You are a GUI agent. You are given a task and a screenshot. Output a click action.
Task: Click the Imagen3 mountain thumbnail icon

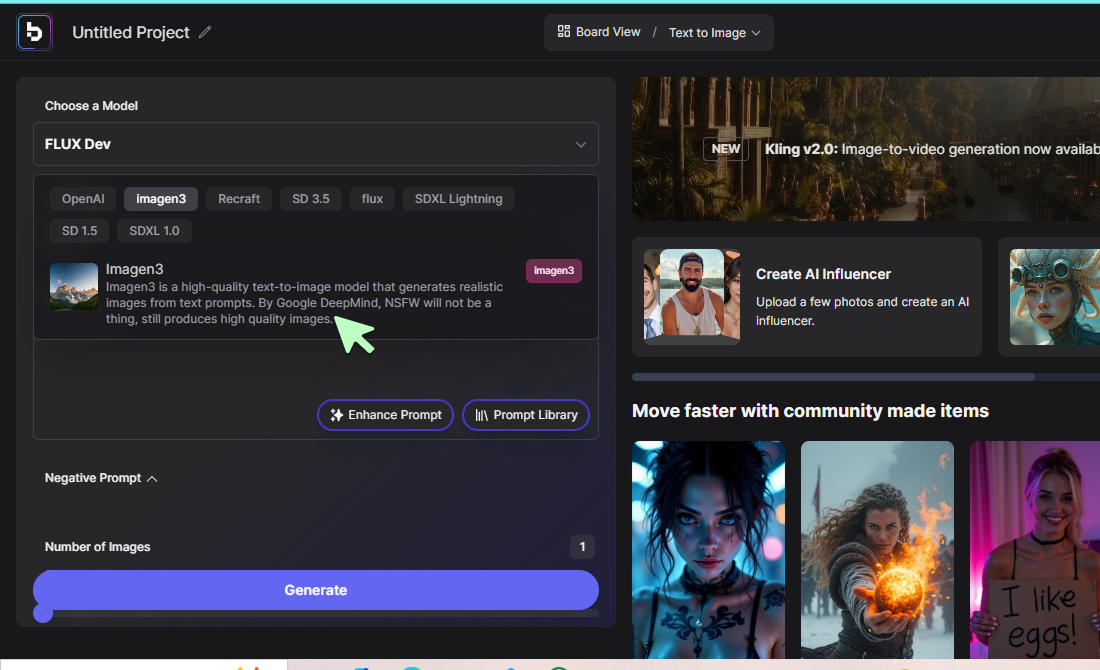74,287
